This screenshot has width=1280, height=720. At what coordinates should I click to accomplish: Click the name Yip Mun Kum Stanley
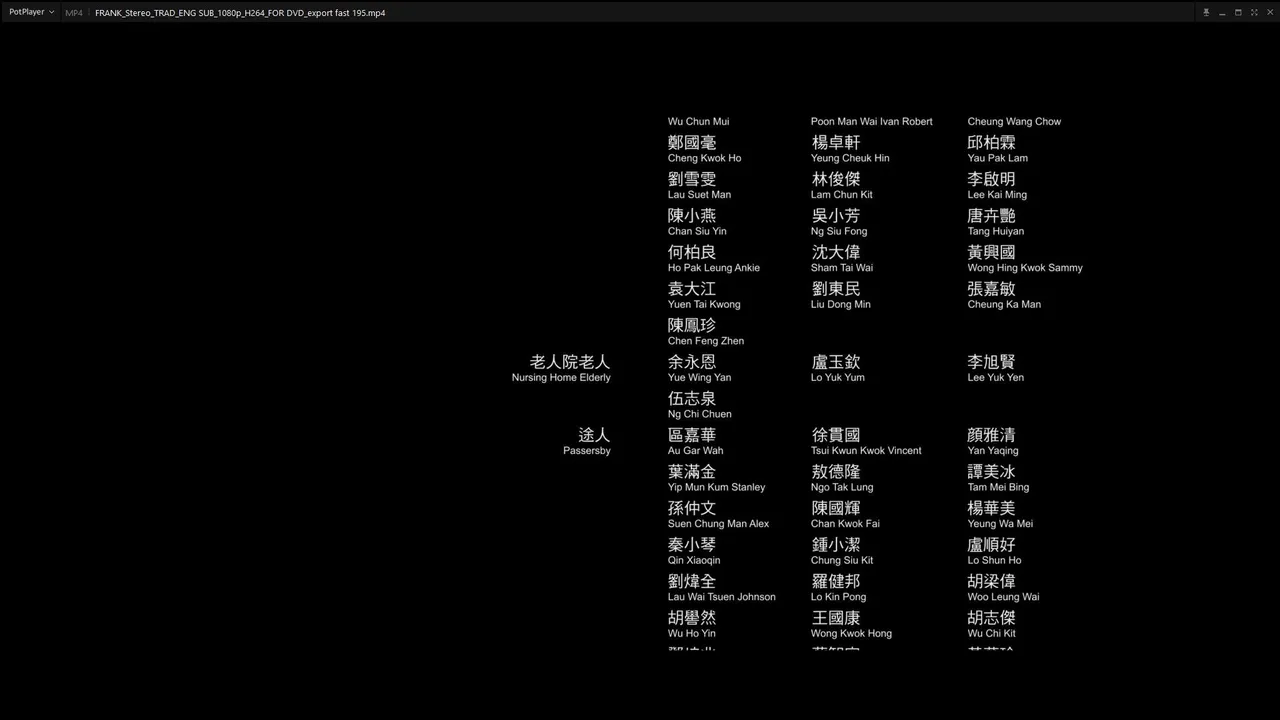pyautogui.click(x=717, y=488)
